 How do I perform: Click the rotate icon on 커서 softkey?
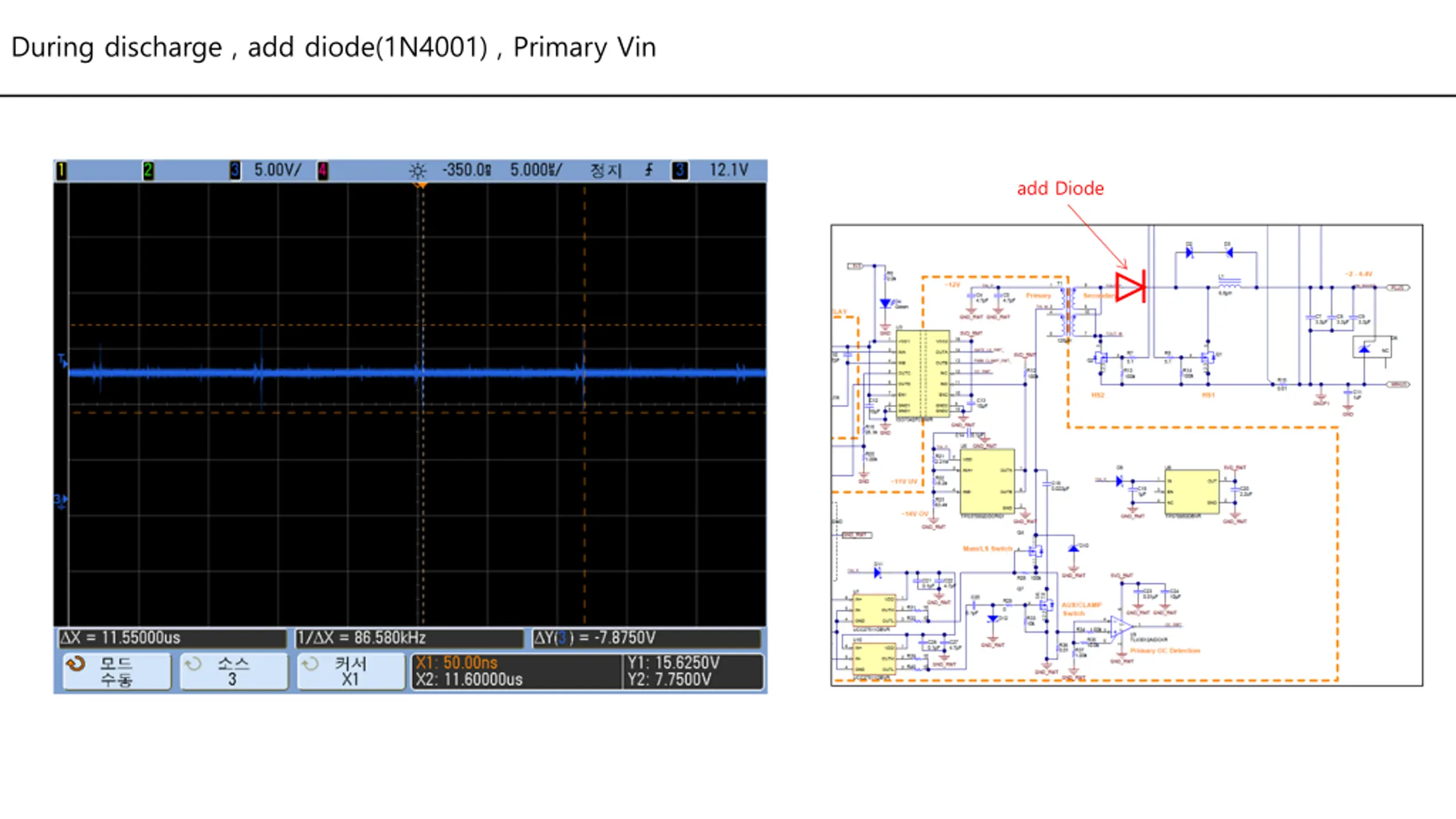click(311, 664)
